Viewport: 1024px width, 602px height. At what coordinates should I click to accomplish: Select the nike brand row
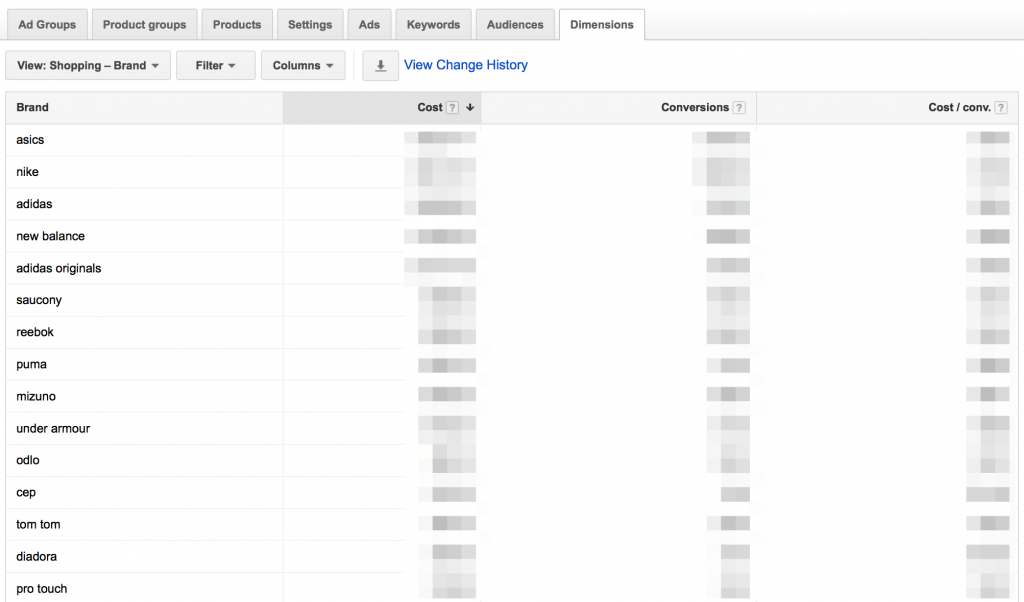(511, 172)
